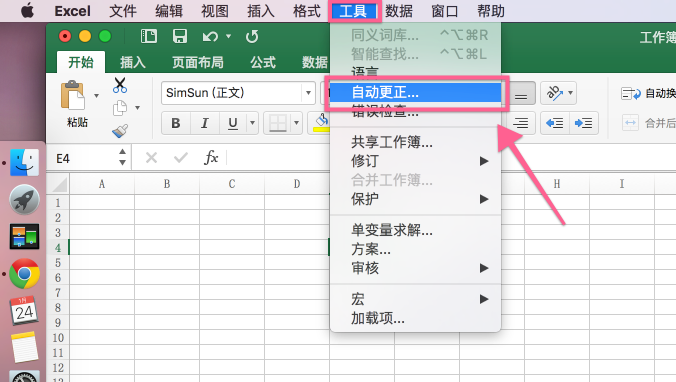
Task: Click the confirm checkmark in formula bar
Action: (x=181, y=158)
